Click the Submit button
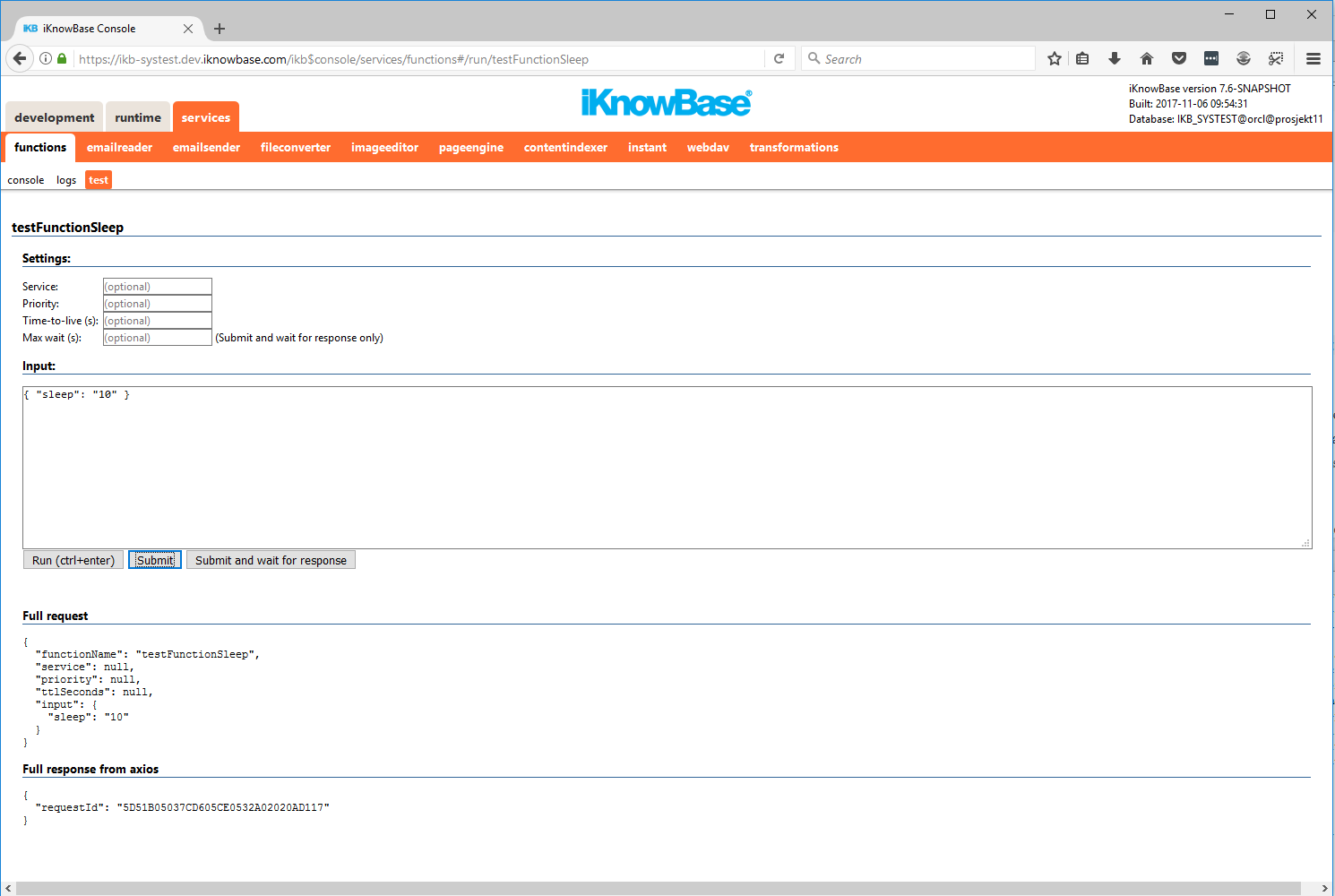This screenshot has width=1335, height=896. tap(155, 560)
